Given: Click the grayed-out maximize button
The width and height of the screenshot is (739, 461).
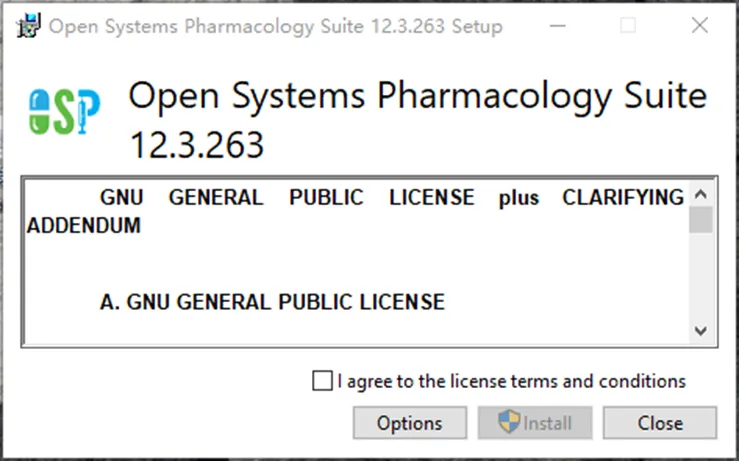Looking at the screenshot, I should [628, 25].
